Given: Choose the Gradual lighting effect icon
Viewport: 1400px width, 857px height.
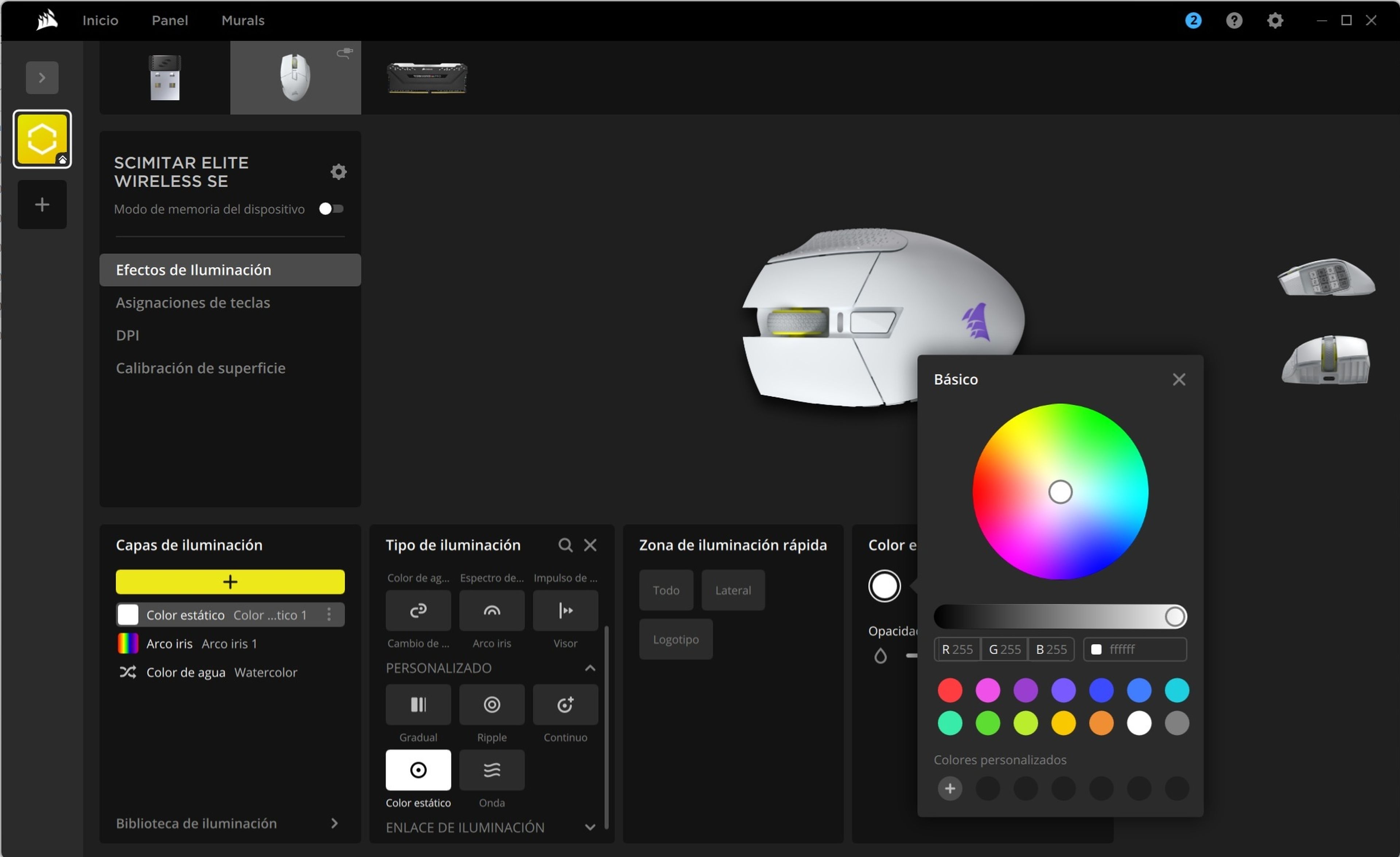Looking at the screenshot, I should 418,705.
